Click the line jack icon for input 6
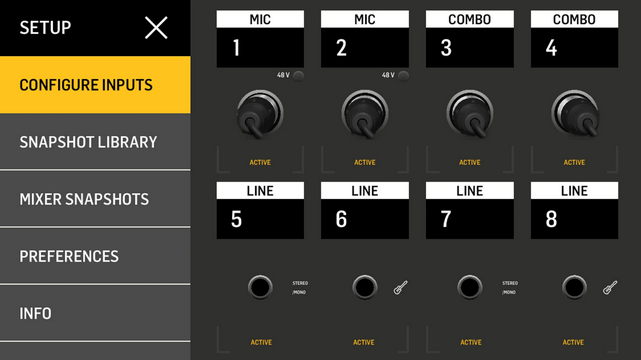 [365, 287]
